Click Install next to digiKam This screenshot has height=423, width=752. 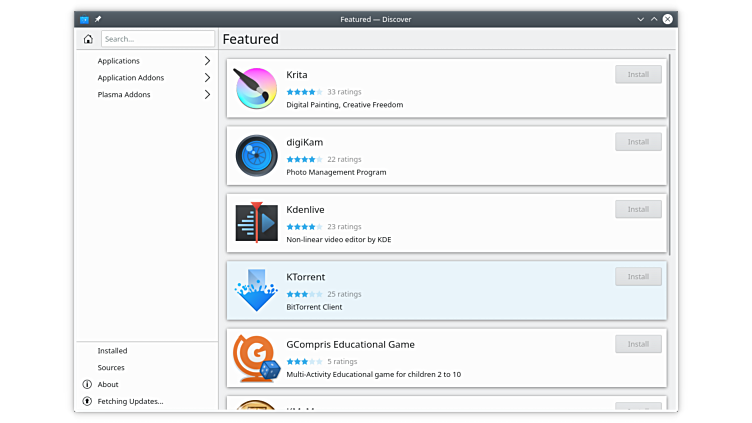(x=638, y=142)
